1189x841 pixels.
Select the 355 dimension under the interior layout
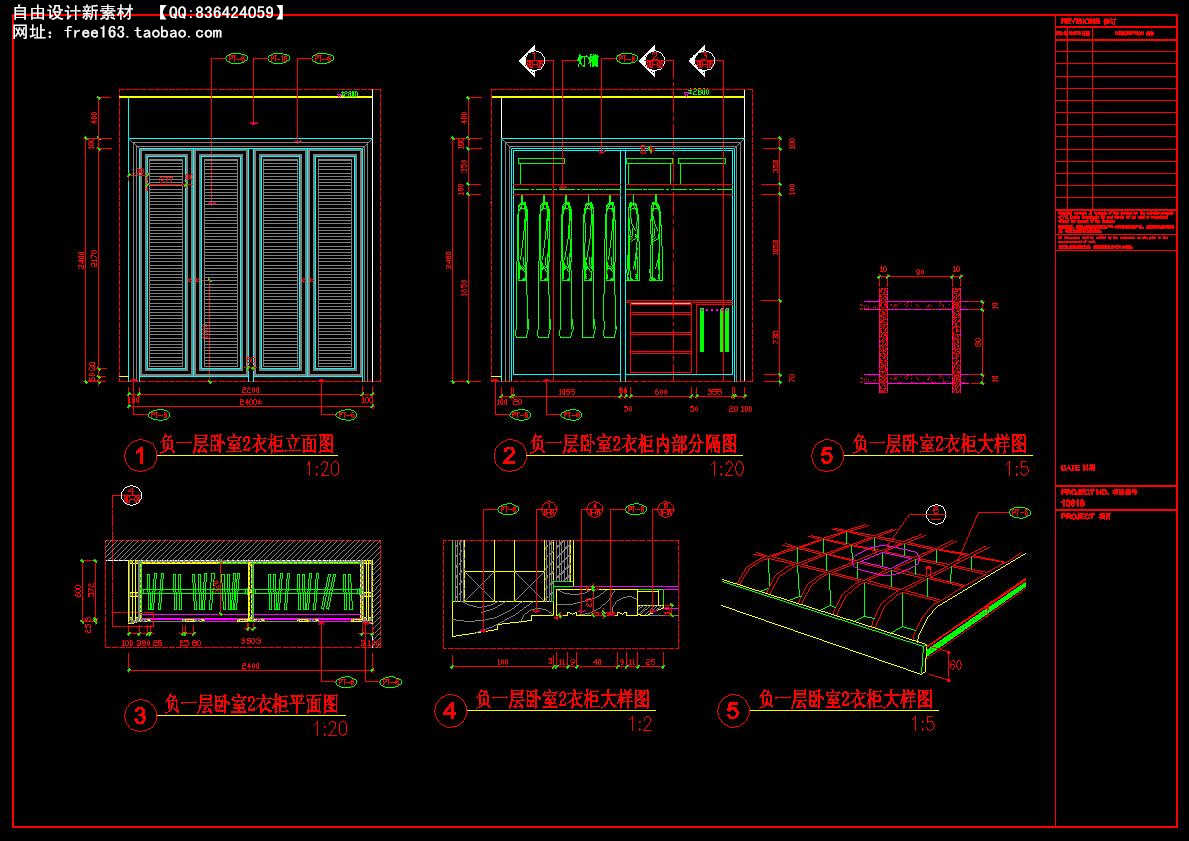point(714,392)
